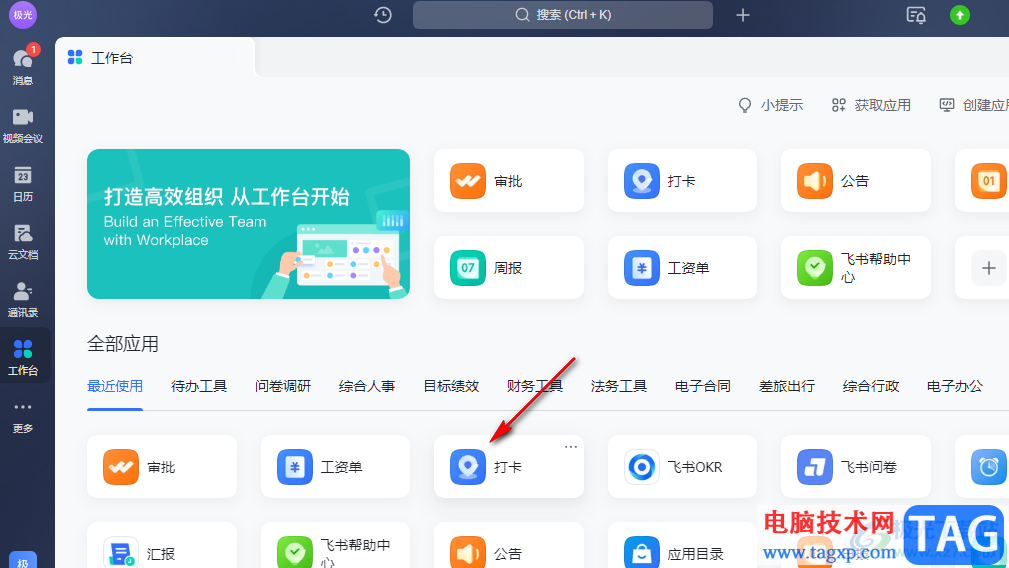Image resolution: width=1009 pixels, height=568 pixels.
Task: Open the notification panel icon in title bar
Action: click(x=916, y=15)
